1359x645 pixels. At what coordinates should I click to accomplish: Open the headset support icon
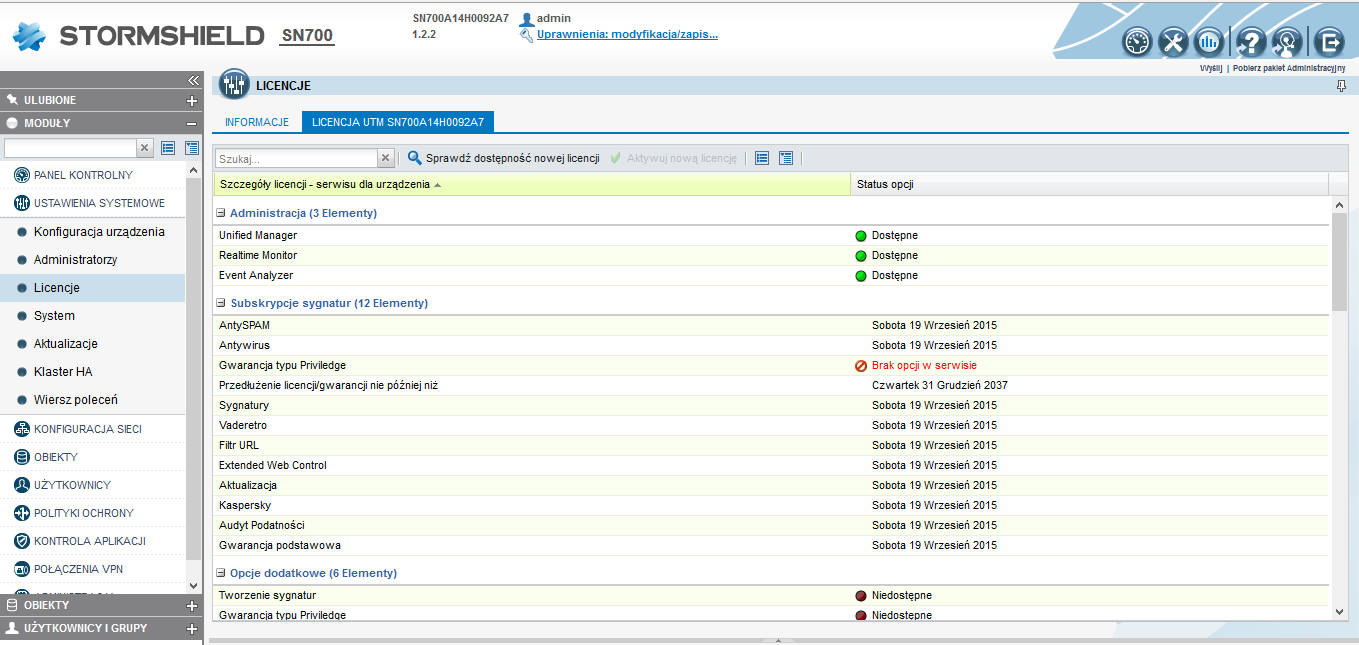point(1286,42)
